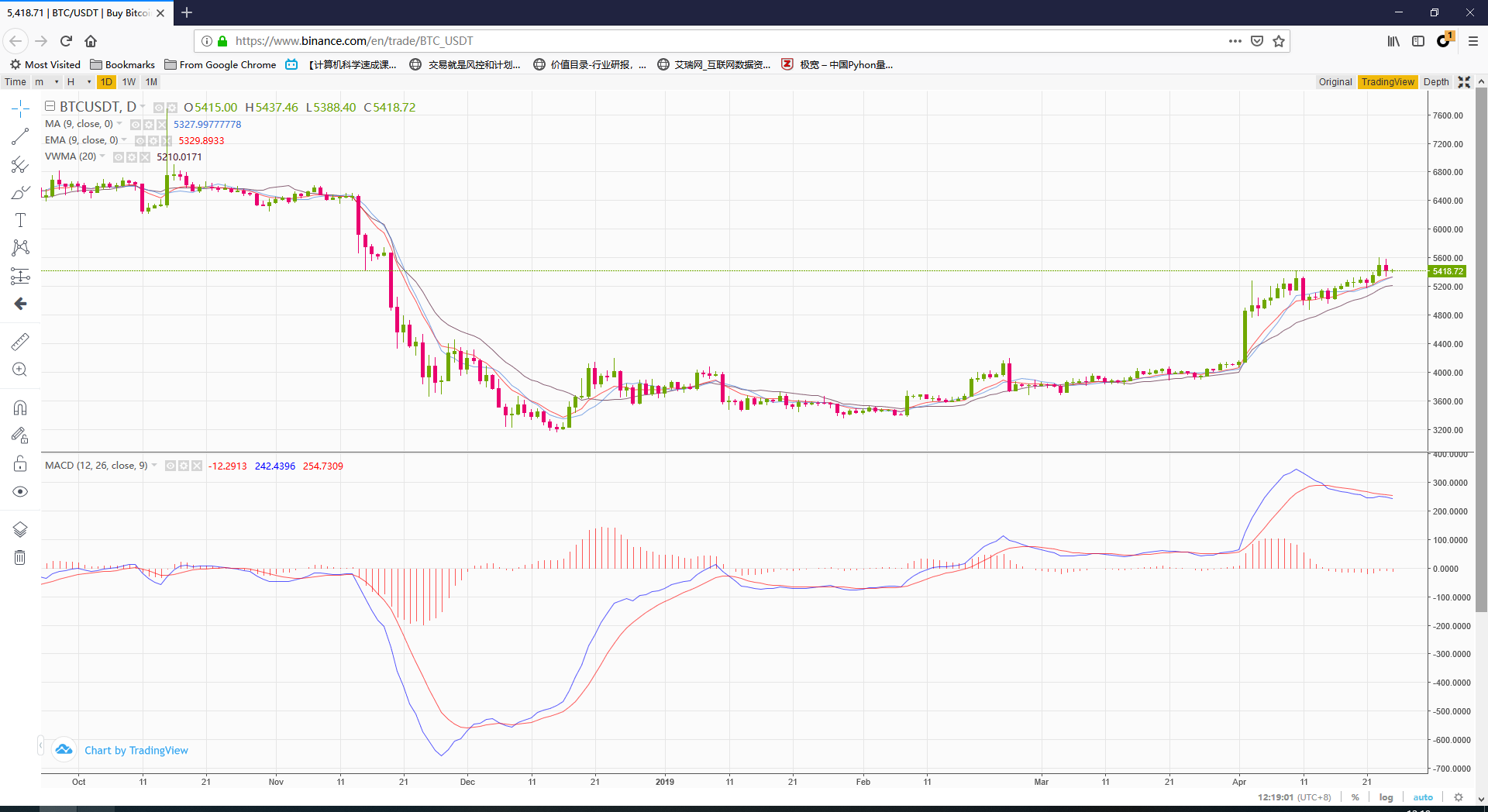Image resolution: width=1488 pixels, height=812 pixels.
Task: Switch to the Depth chart view
Action: click(1436, 82)
